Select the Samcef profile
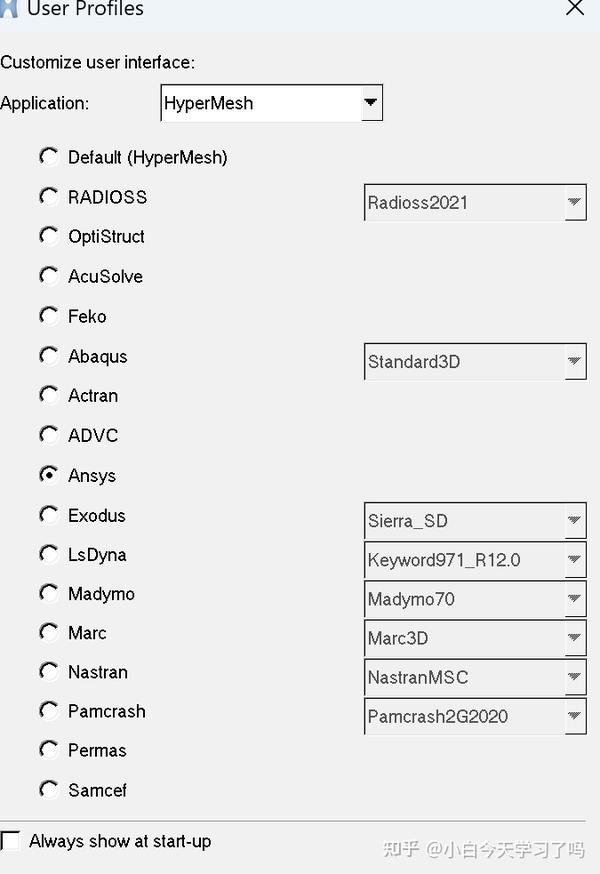 [49, 790]
